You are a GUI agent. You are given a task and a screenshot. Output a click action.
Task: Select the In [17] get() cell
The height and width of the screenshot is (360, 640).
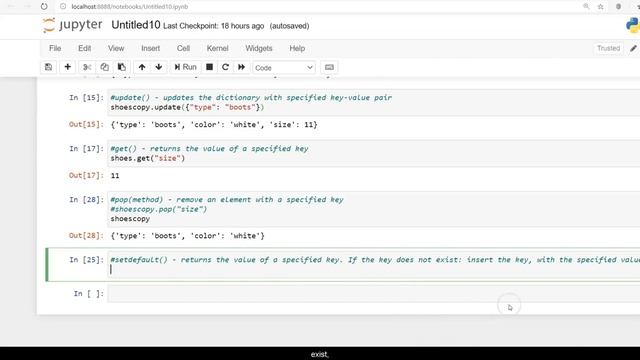tap(373, 153)
